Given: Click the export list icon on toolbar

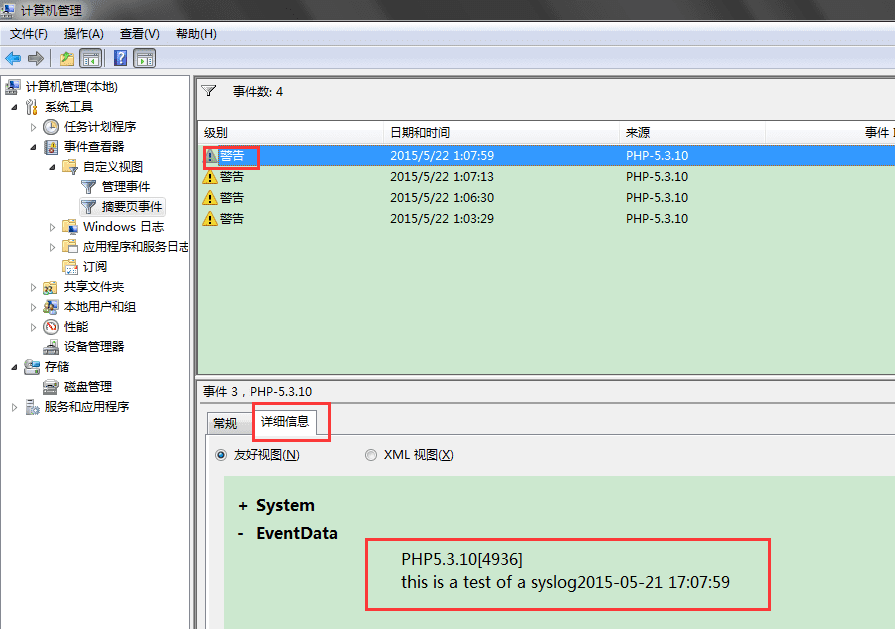Looking at the screenshot, I should click(x=66, y=58).
